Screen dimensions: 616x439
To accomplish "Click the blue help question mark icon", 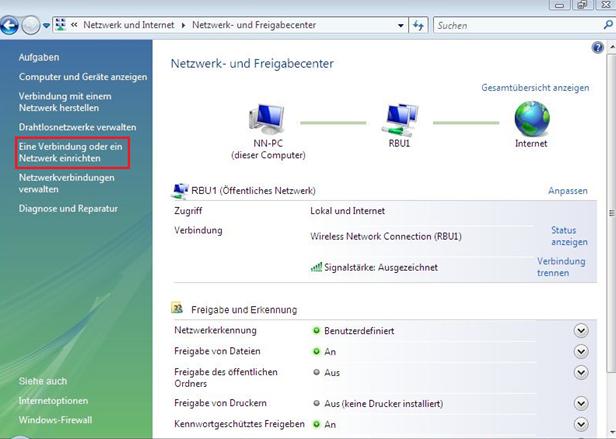I will pyautogui.click(x=597, y=47).
